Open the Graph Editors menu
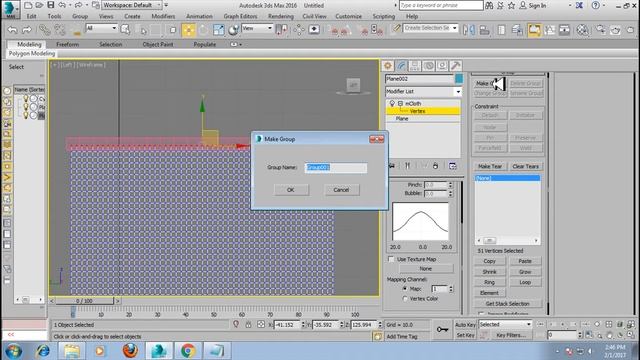 [x=240, y=16]
